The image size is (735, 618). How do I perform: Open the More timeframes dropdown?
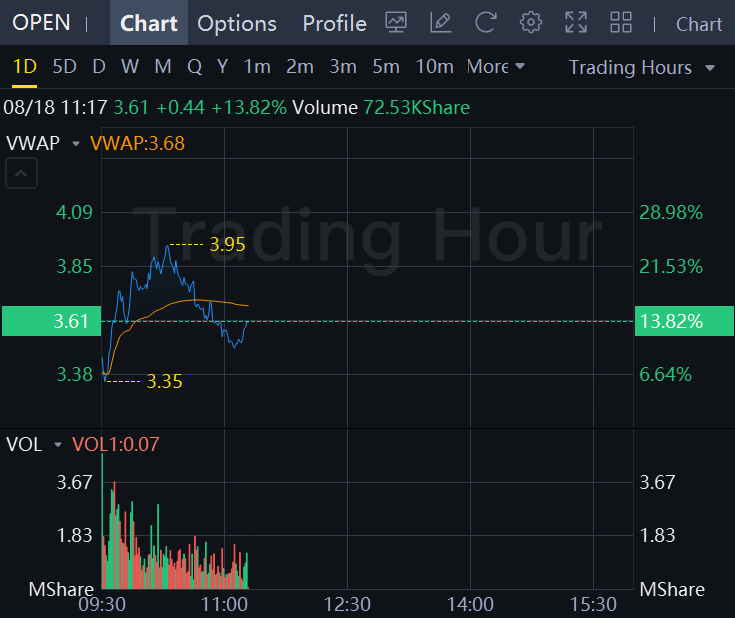[495, 67]
